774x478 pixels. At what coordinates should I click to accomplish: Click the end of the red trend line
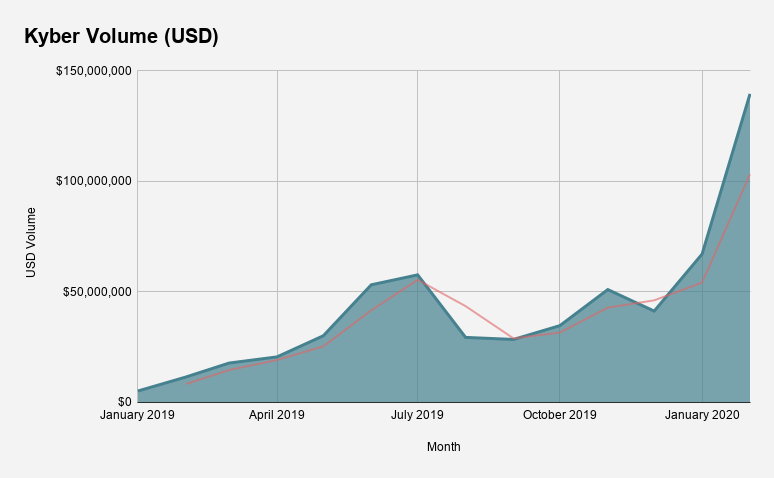click(x=749, y=175)
